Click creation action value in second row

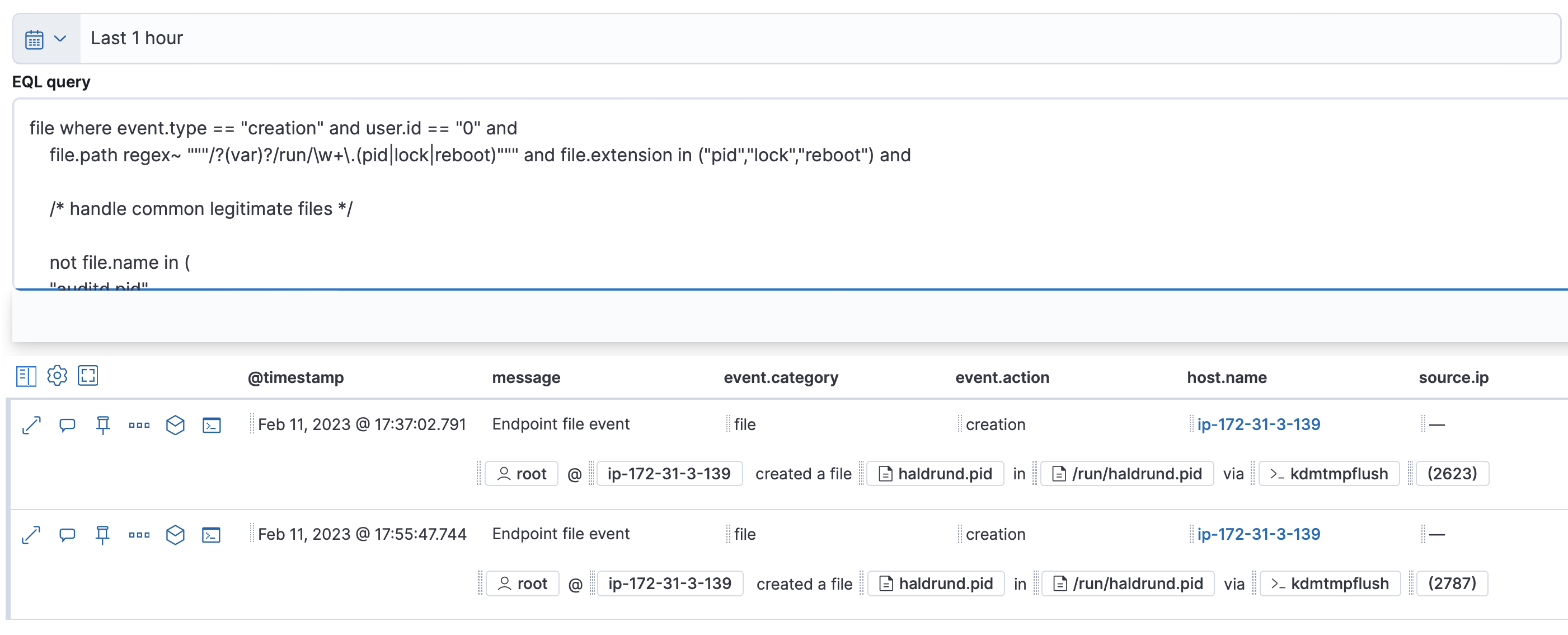tap(995, 534)
